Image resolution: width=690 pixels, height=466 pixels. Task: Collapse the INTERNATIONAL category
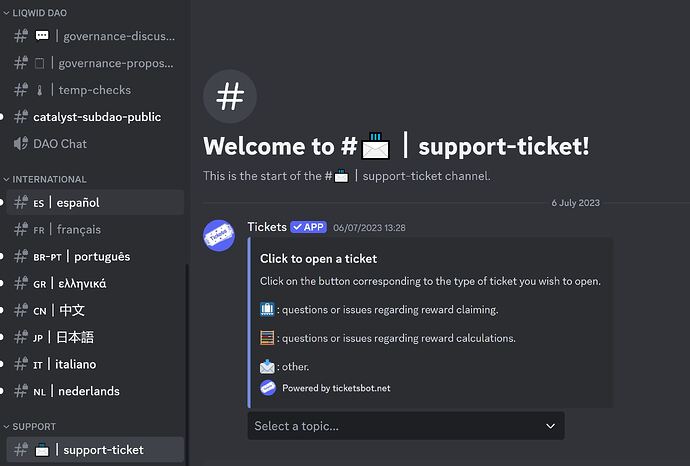(48, 179)
